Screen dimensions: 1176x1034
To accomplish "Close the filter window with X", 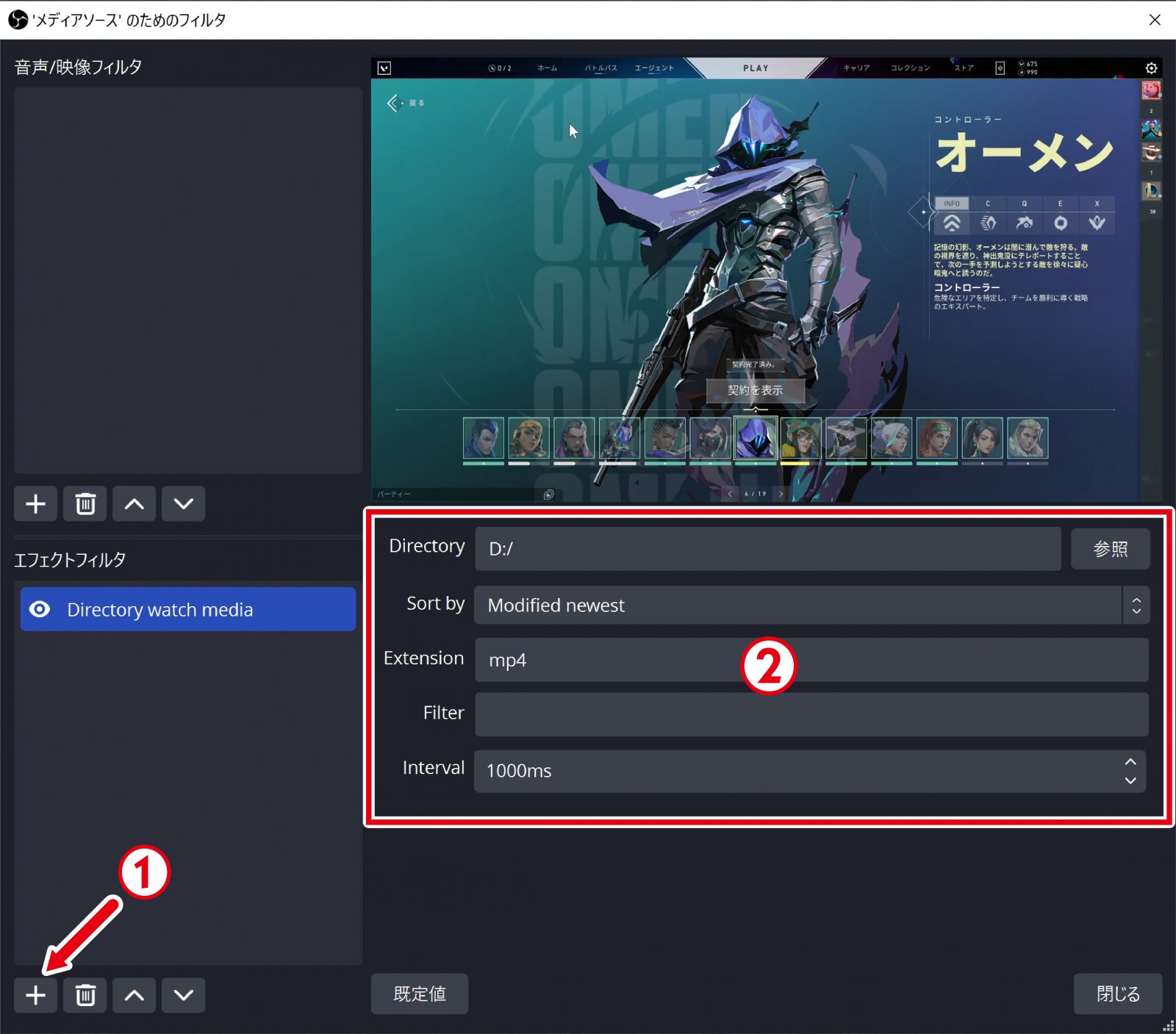I will pyautogui.click(x=1155, y=20).
